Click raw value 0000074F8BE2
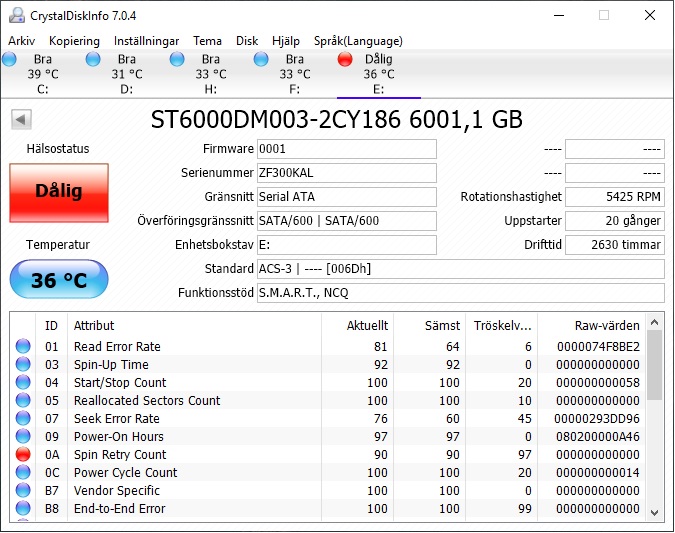 point(598,347)
